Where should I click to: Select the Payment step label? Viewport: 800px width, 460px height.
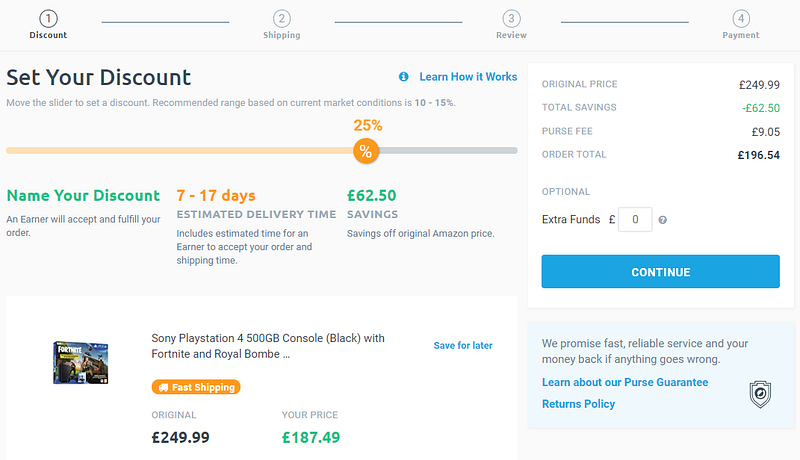pyautogui.click(x=740, y=35)
